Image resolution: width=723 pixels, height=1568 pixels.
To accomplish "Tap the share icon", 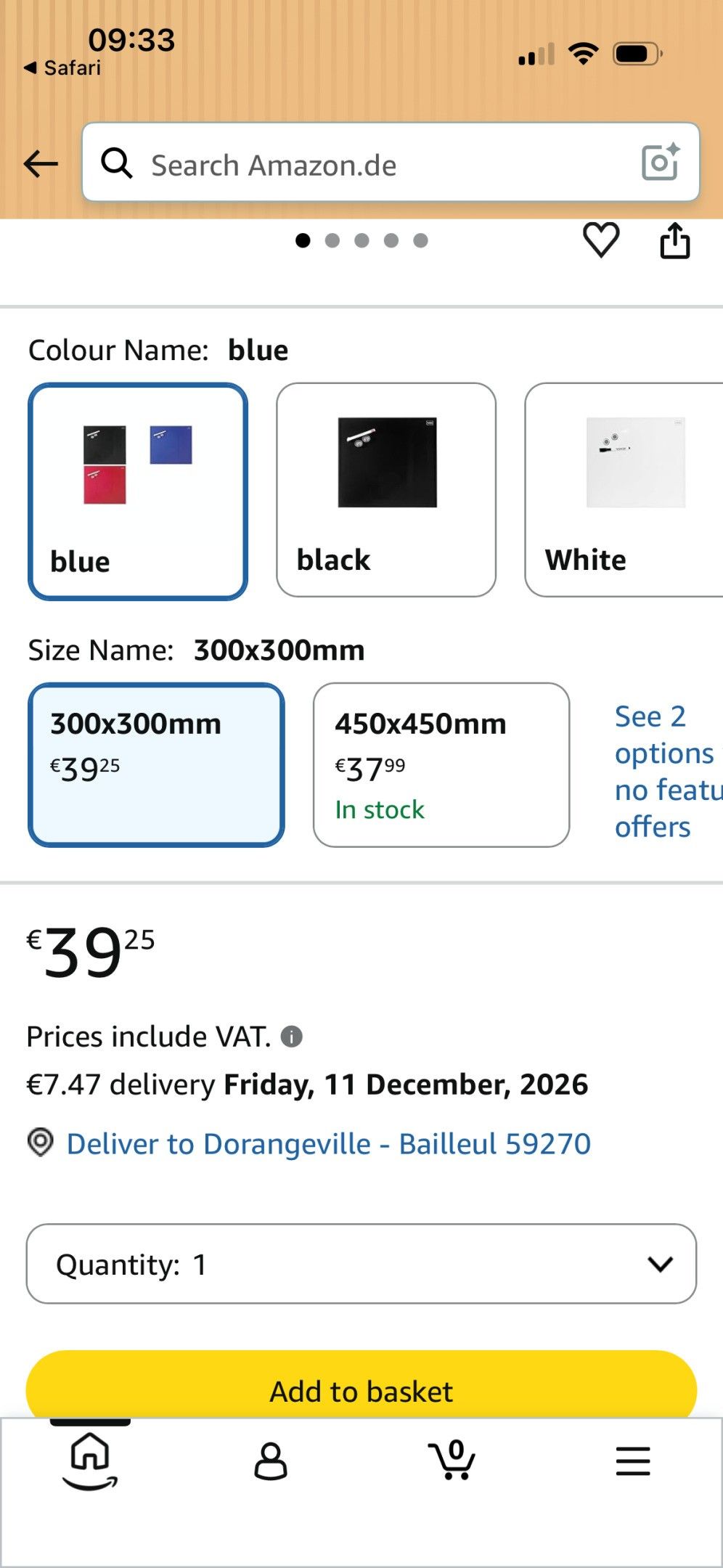I will point(674,240).
